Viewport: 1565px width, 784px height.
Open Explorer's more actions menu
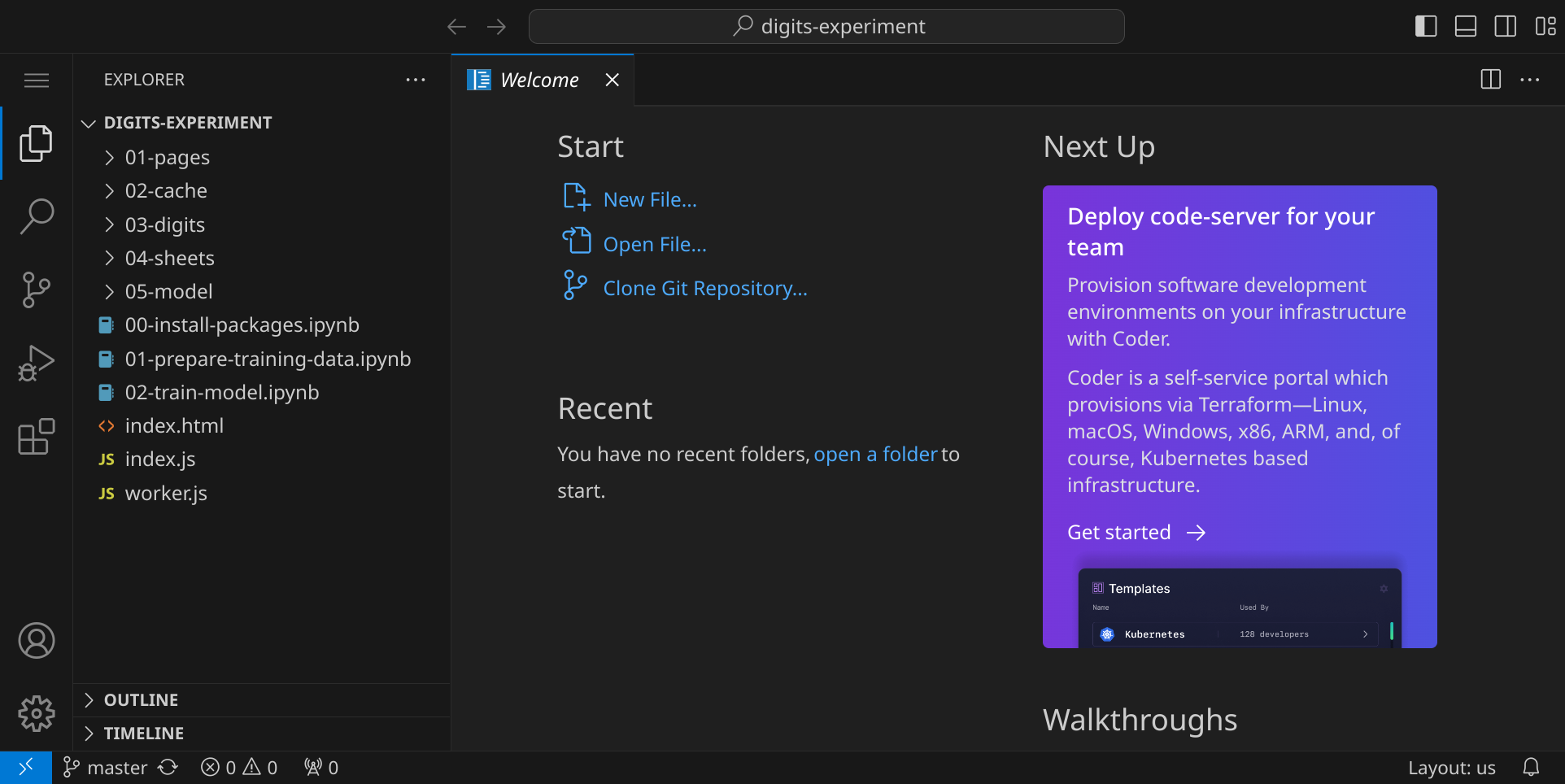click(x=416, y=80)
